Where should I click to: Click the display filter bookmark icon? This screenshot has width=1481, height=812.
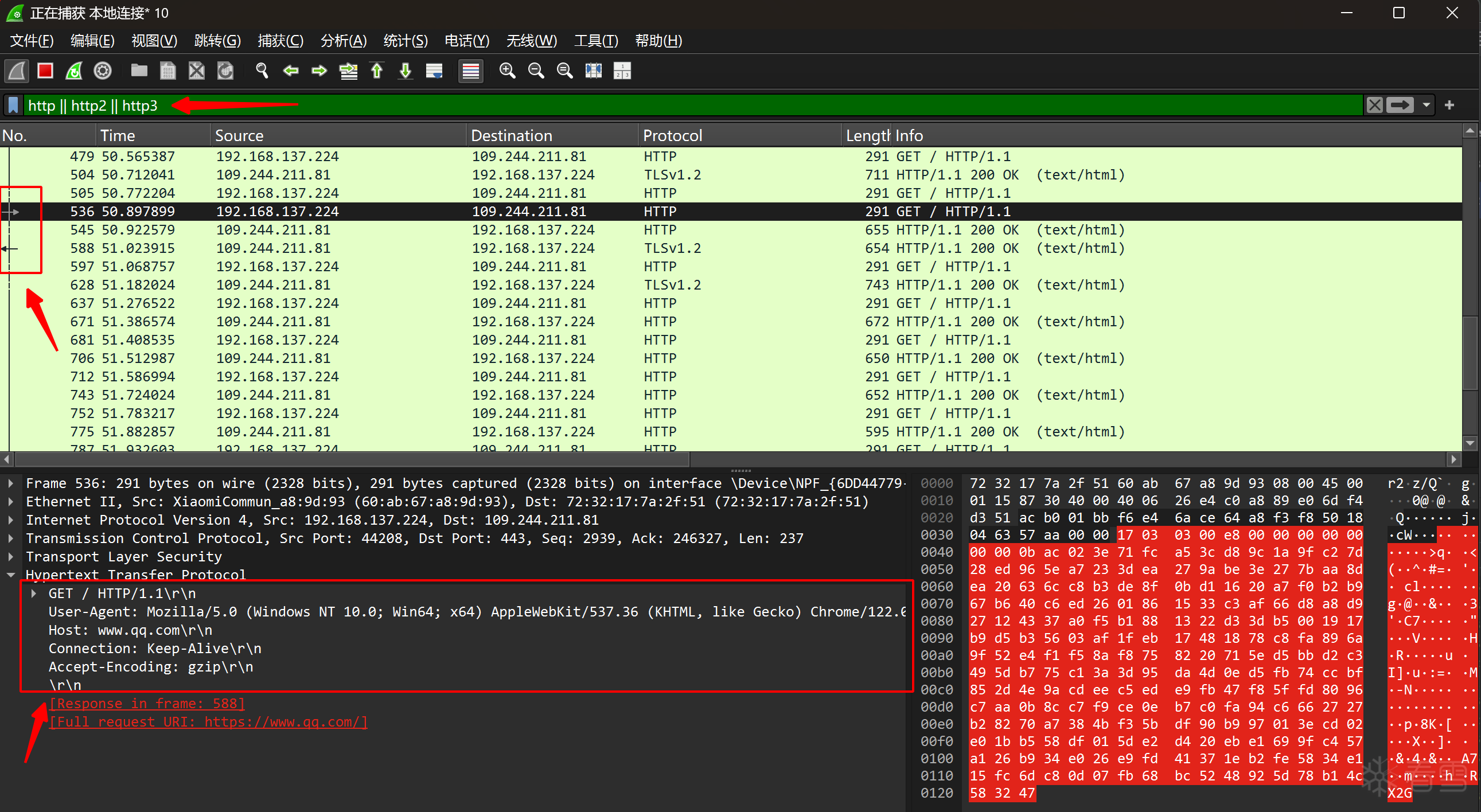14,105
